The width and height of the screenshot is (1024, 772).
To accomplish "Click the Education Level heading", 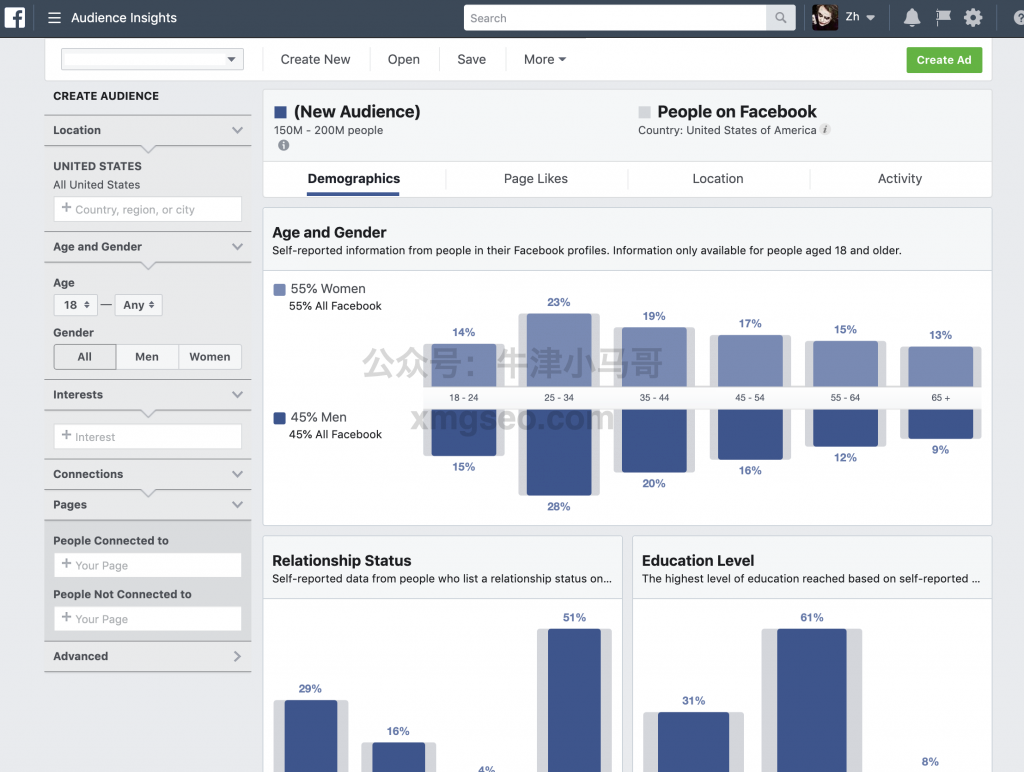I will (x=698, y=561).
